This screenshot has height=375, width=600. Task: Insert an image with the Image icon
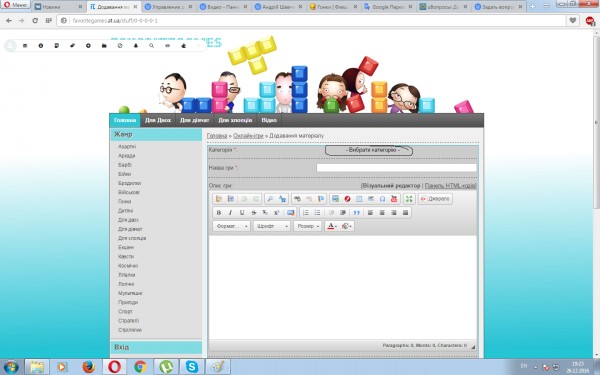click(335, 199)
